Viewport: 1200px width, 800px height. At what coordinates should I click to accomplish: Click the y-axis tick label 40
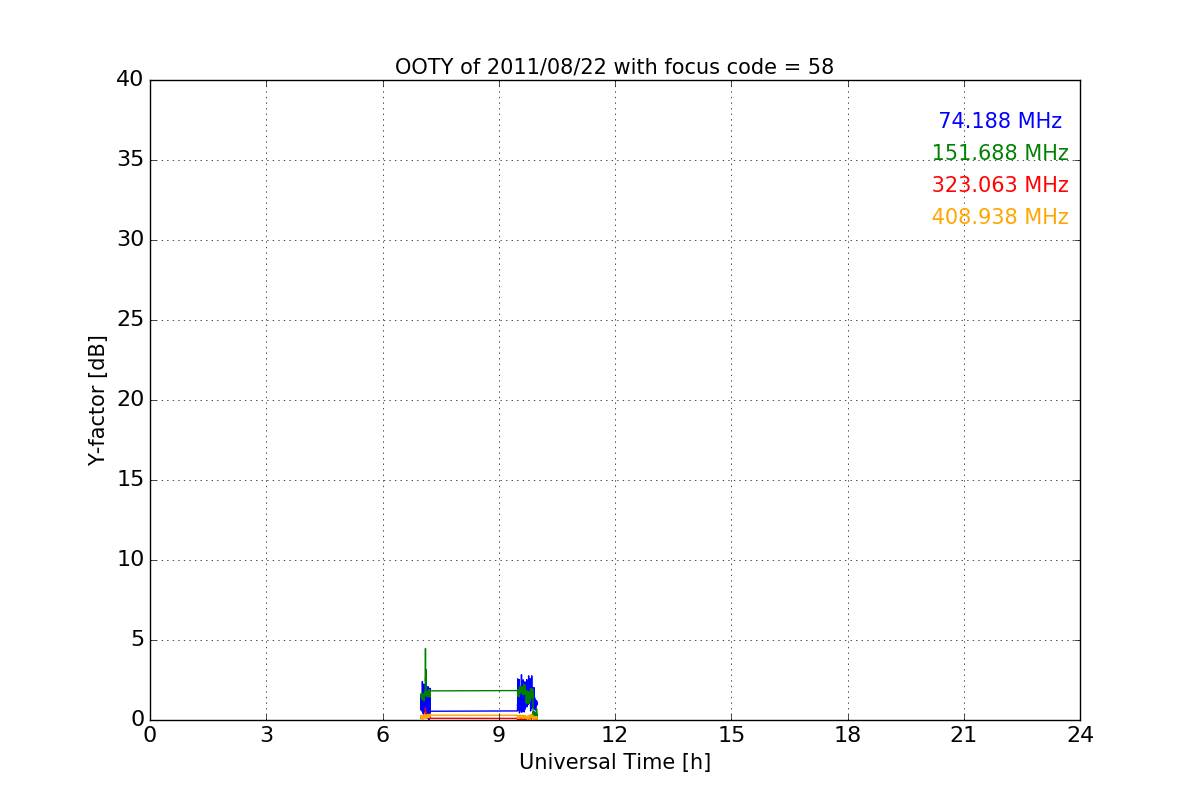(130, 80)
